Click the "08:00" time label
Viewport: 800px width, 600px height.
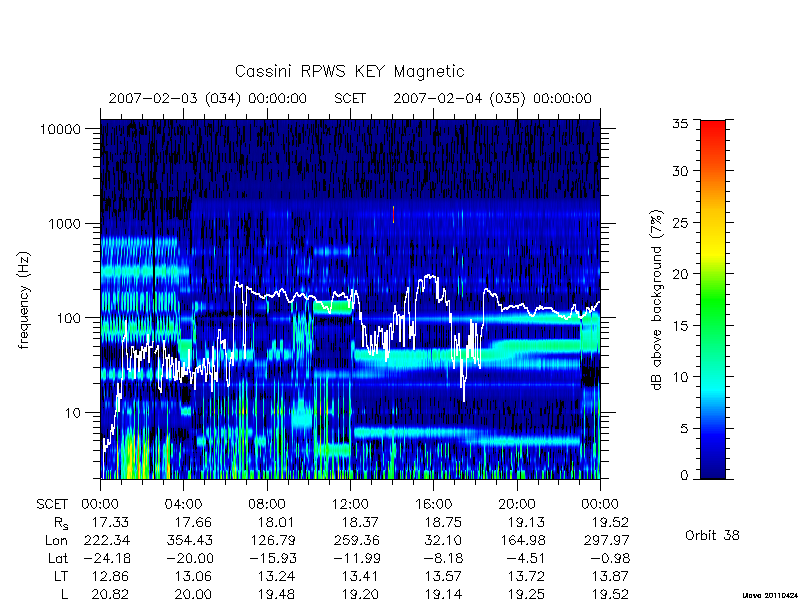pyautogui.click(x=266, y=505)
